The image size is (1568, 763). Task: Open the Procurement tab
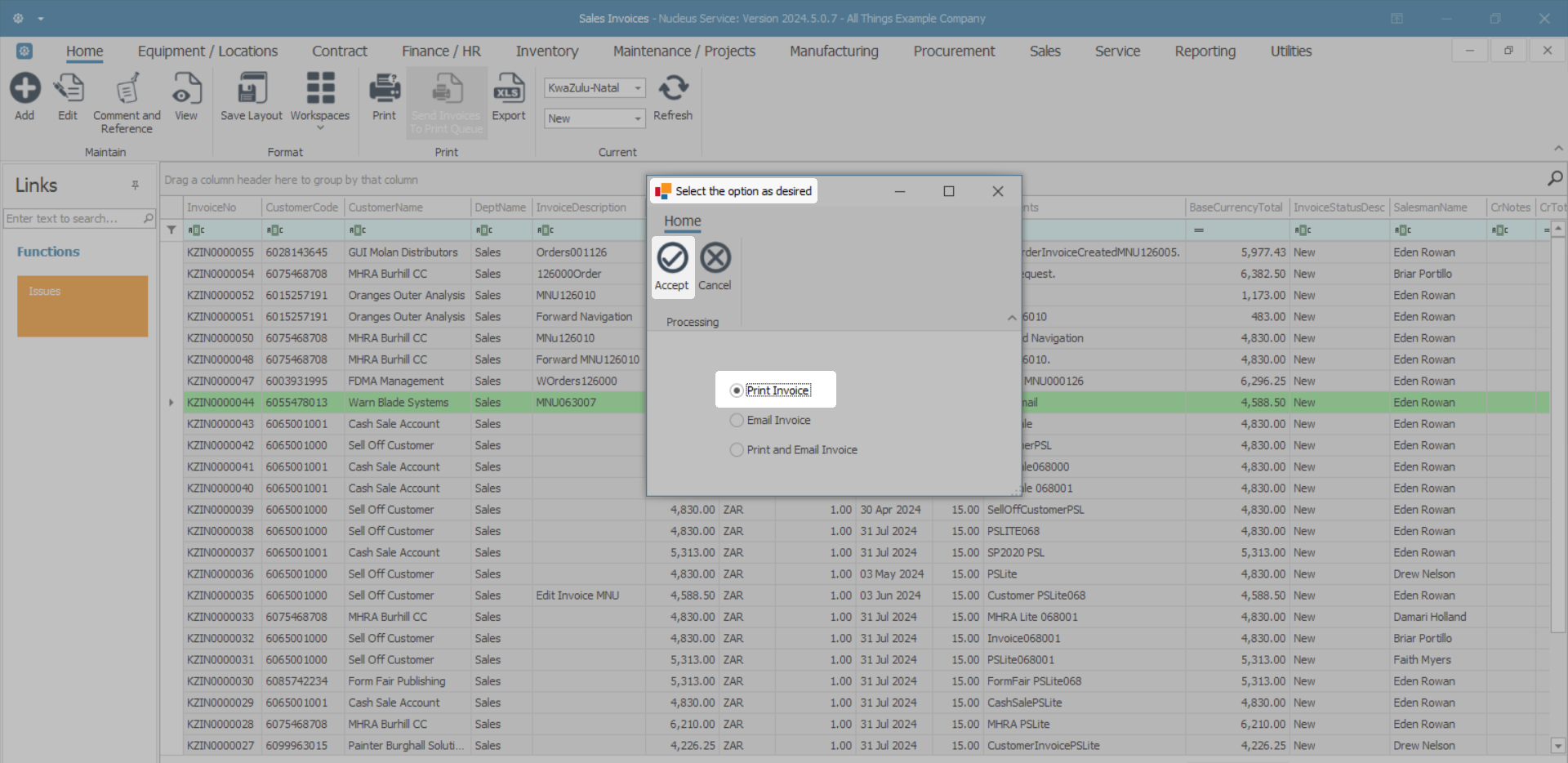coord(954,51)
